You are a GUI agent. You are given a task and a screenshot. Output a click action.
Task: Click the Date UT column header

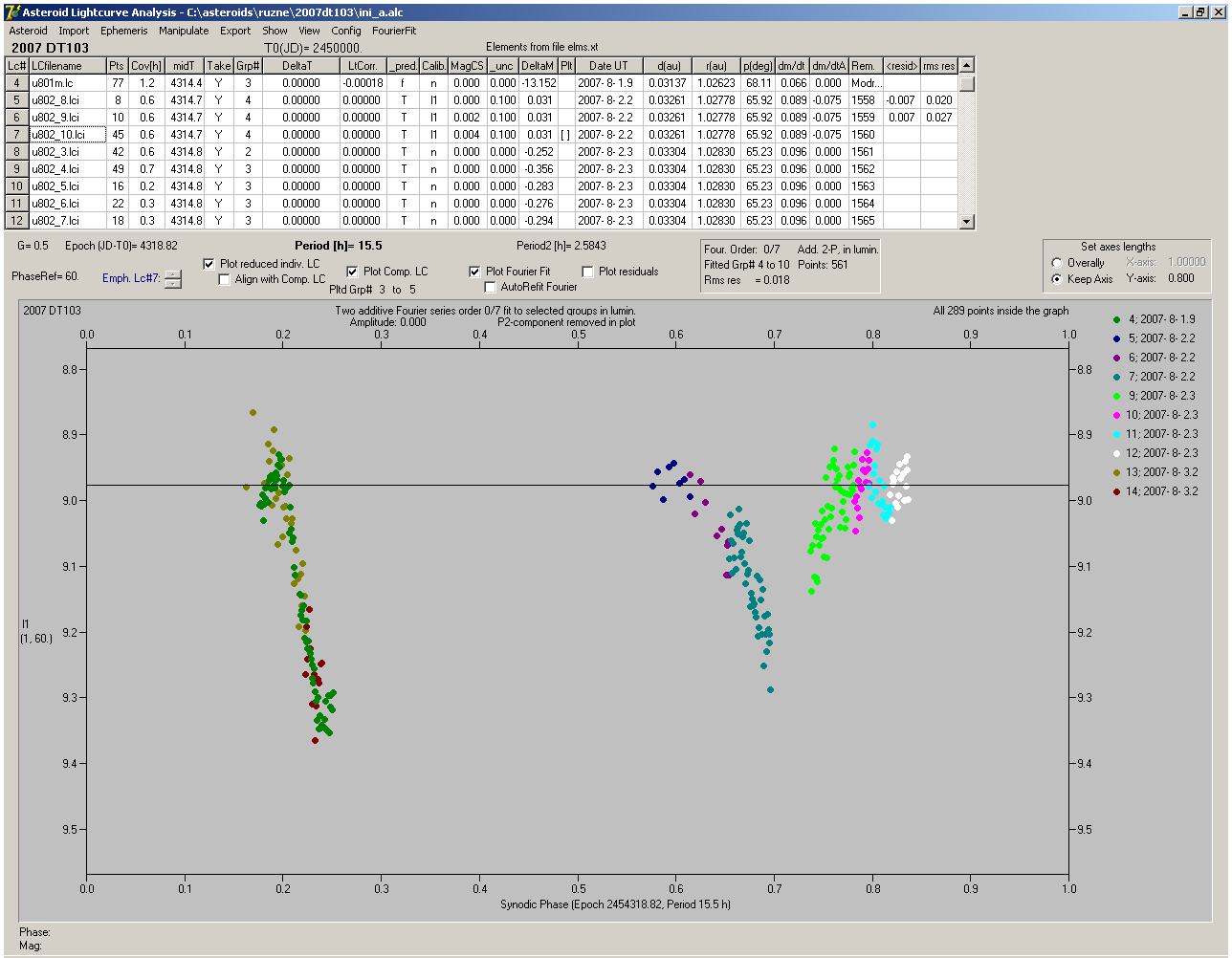(x=608, y=66)
